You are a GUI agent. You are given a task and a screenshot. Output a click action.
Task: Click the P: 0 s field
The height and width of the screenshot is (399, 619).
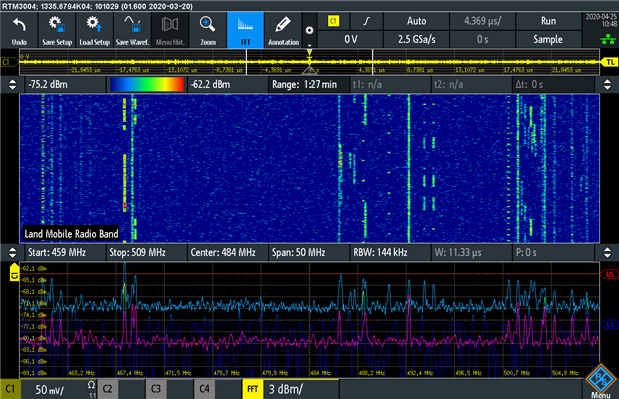(x=553, y=253)
